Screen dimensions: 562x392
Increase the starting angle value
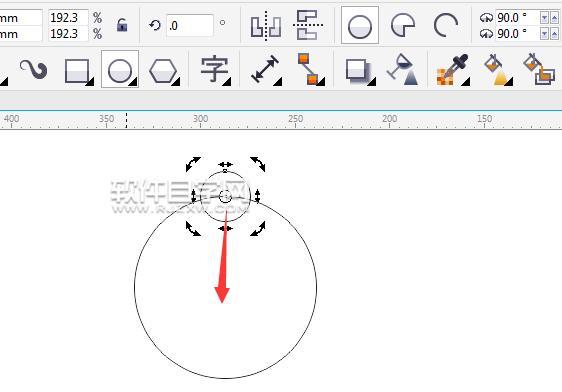click(x=554, y=18)
